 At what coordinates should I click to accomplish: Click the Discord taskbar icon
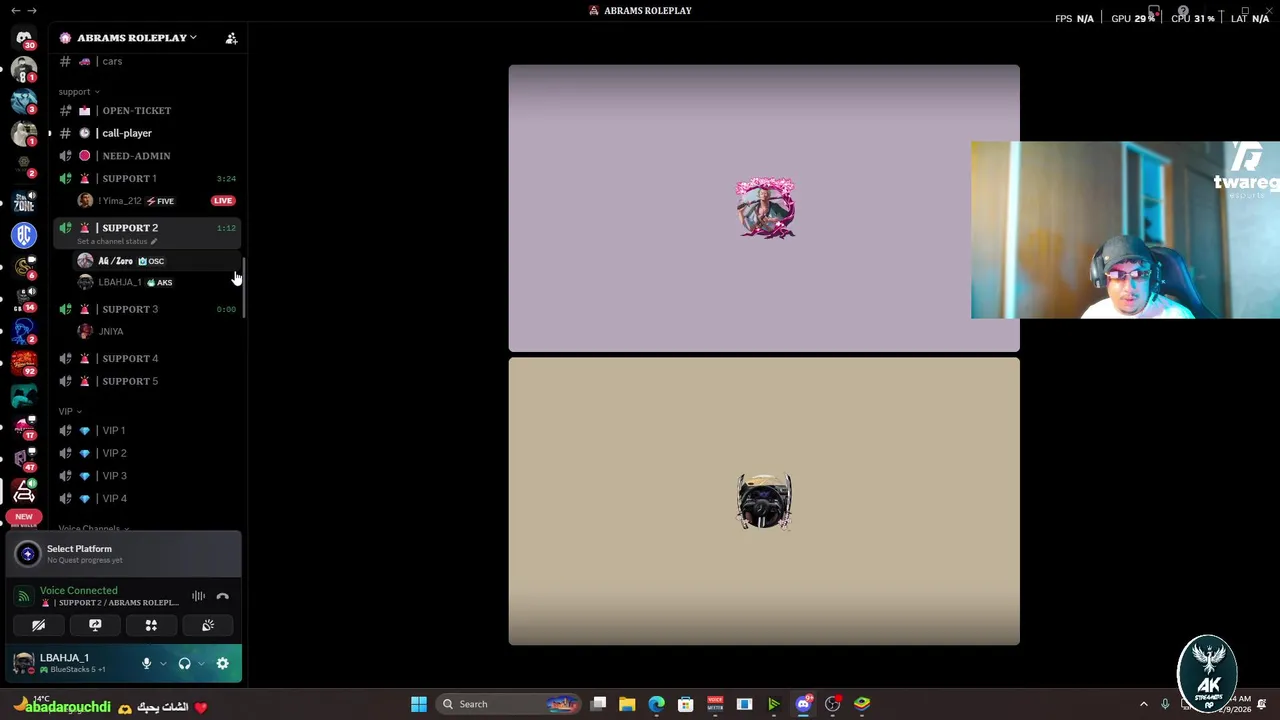[x=803, y=704]
